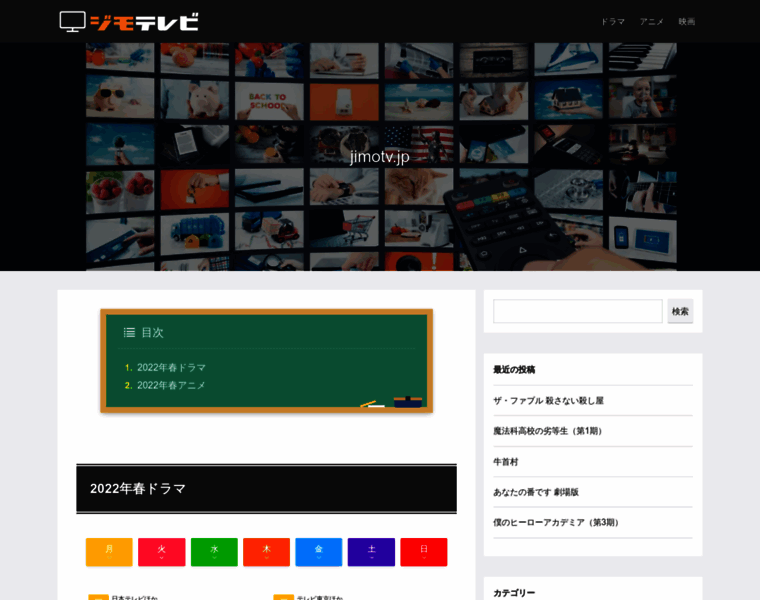
Task: Open post ザ・ファブル 殺さない殺し屋
Action: pos(548,401)
